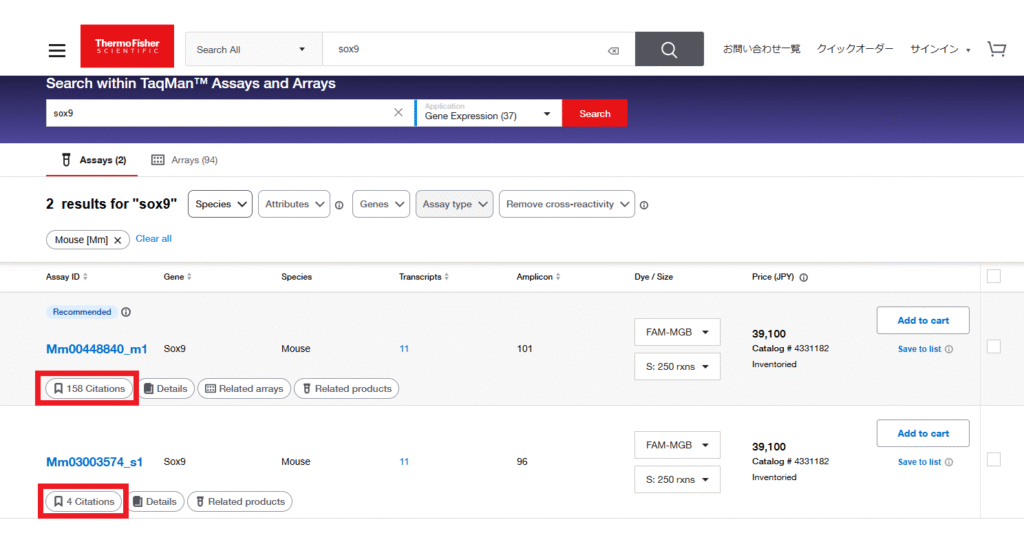Open the hamburger navigation menu
Screen dimensions: 1024x540
point(57,50)
